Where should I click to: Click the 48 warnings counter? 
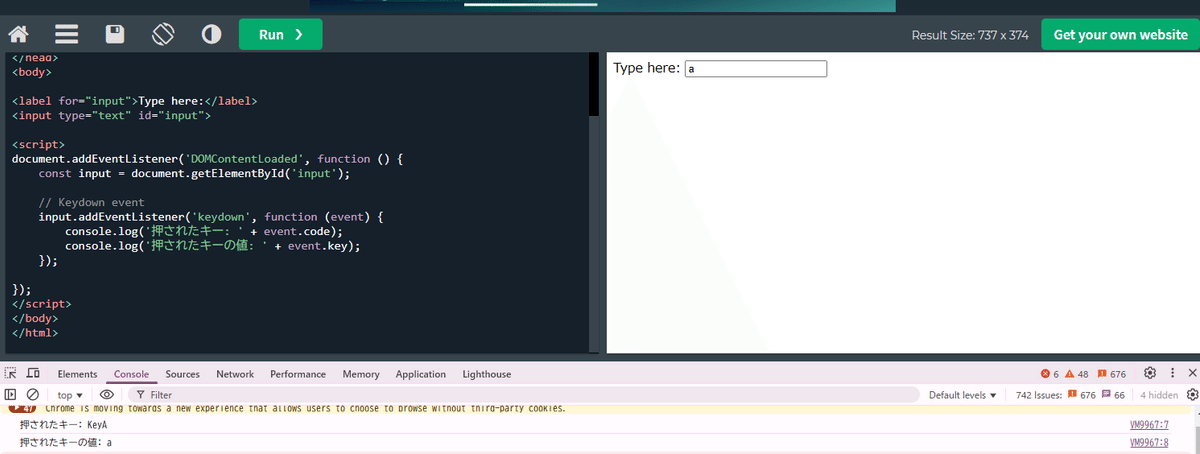(1077, 374)
